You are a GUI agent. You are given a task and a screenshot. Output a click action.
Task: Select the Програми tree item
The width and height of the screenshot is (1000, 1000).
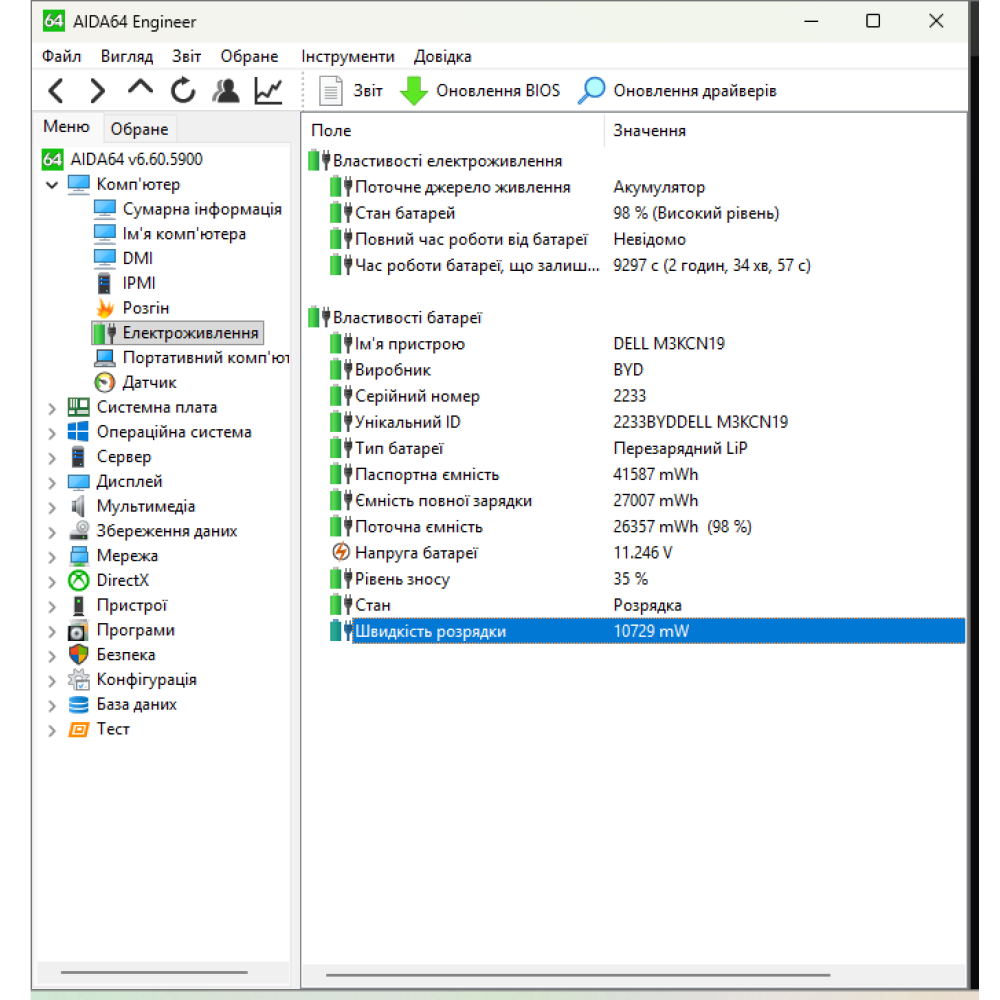(x=135, y=630)
